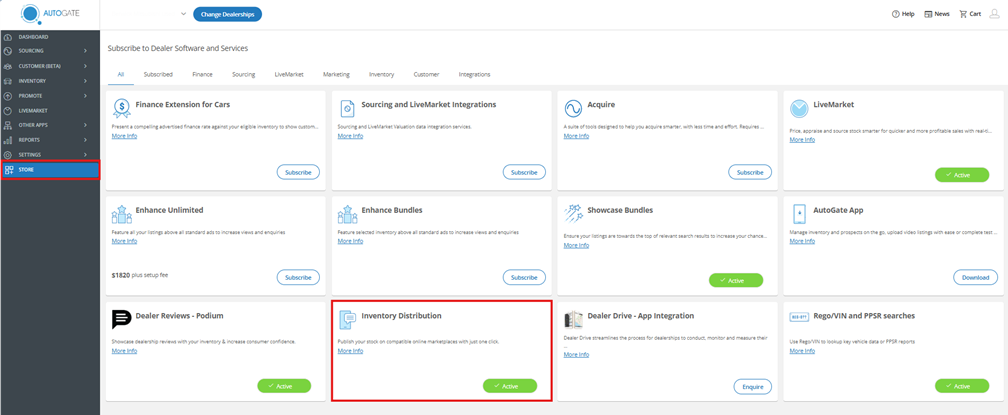Open the Cart icon in header
Image resolution: width=1008 pixels, height=415 pixels.
[964, 14]
